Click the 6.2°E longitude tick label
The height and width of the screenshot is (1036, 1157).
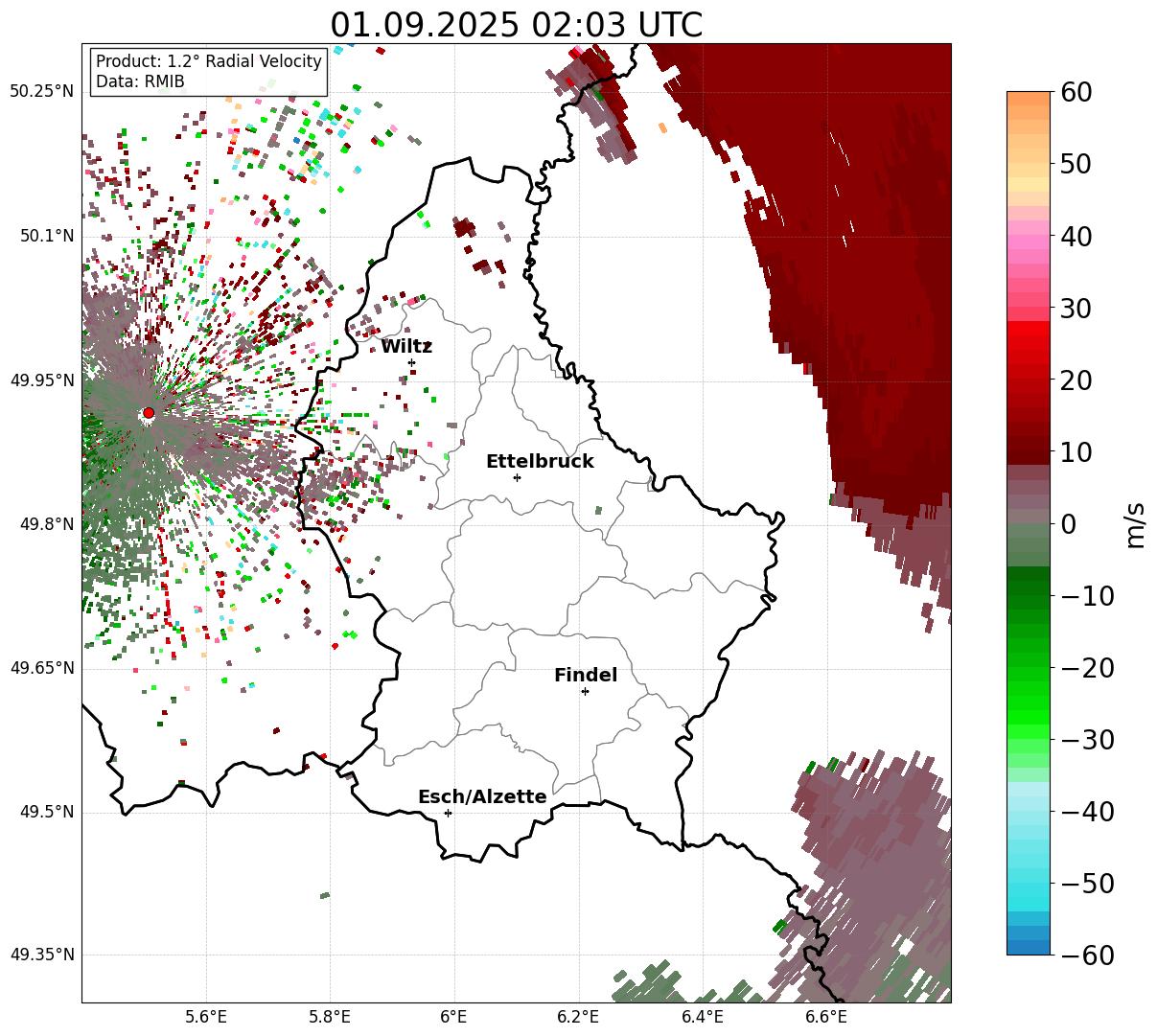578,1017
